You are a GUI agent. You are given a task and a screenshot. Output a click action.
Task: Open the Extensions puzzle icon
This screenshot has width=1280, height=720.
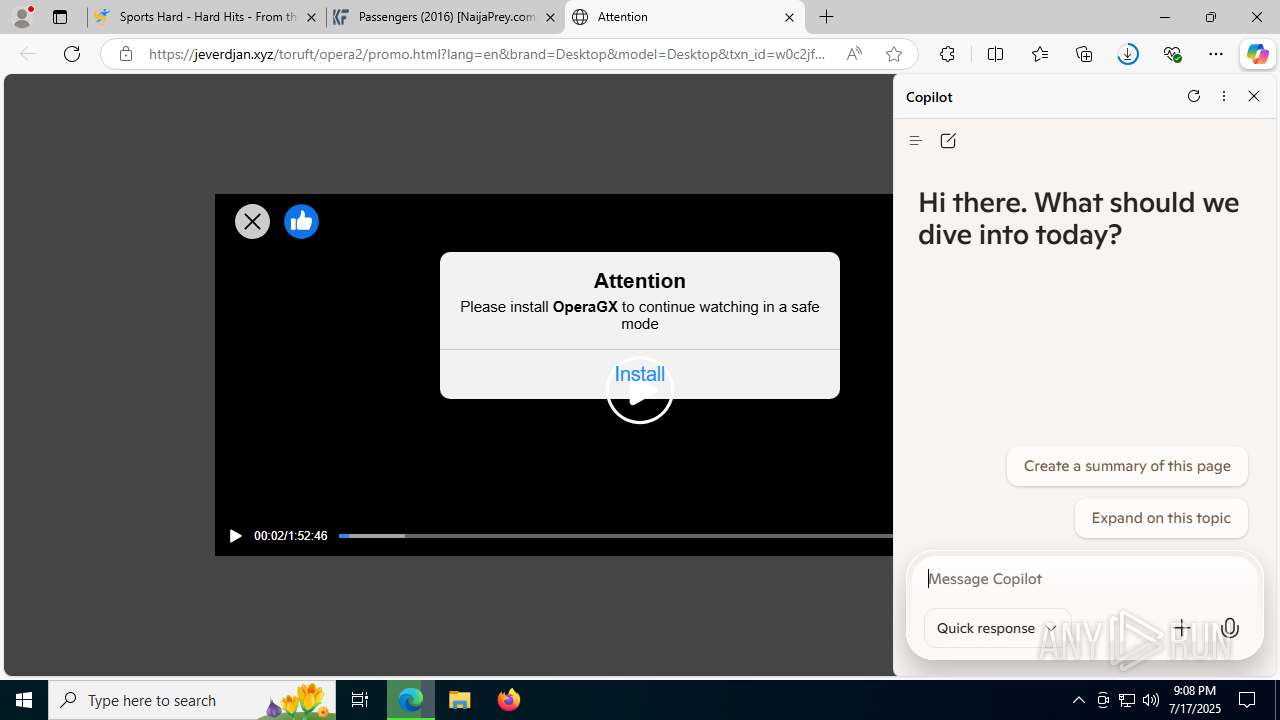947,54
